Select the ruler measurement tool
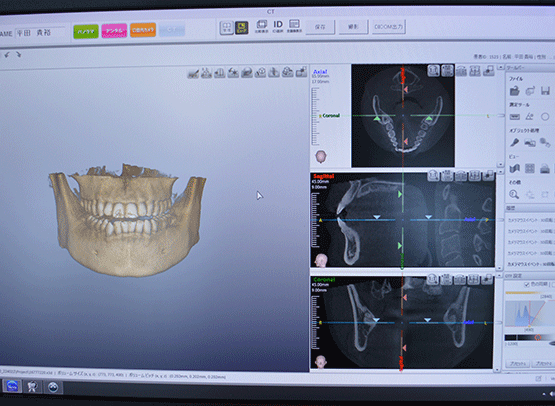Viewport: 555px width, 406px height. pos(514,116)
